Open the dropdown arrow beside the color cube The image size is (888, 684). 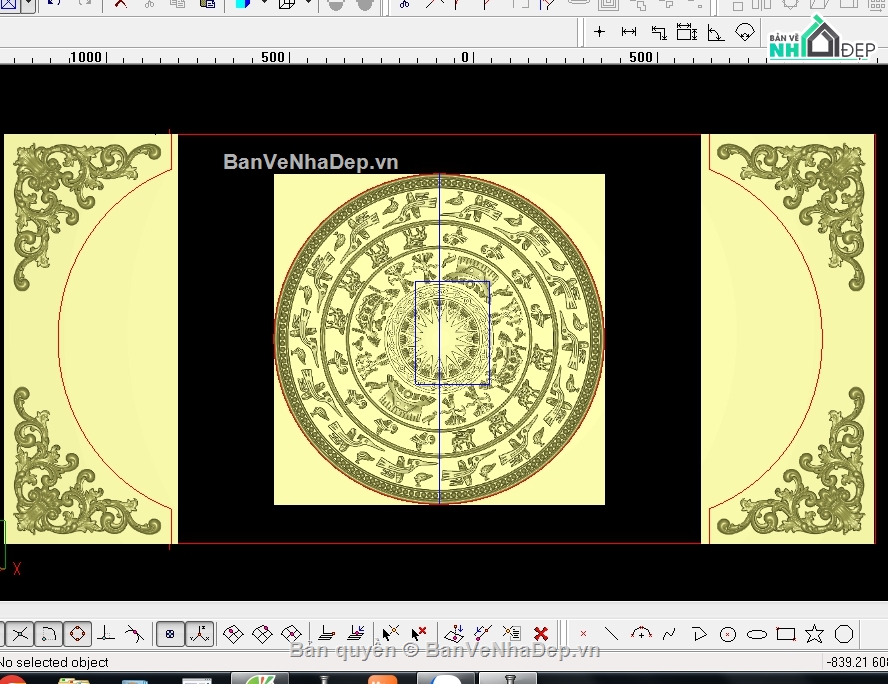coord(264,4)
